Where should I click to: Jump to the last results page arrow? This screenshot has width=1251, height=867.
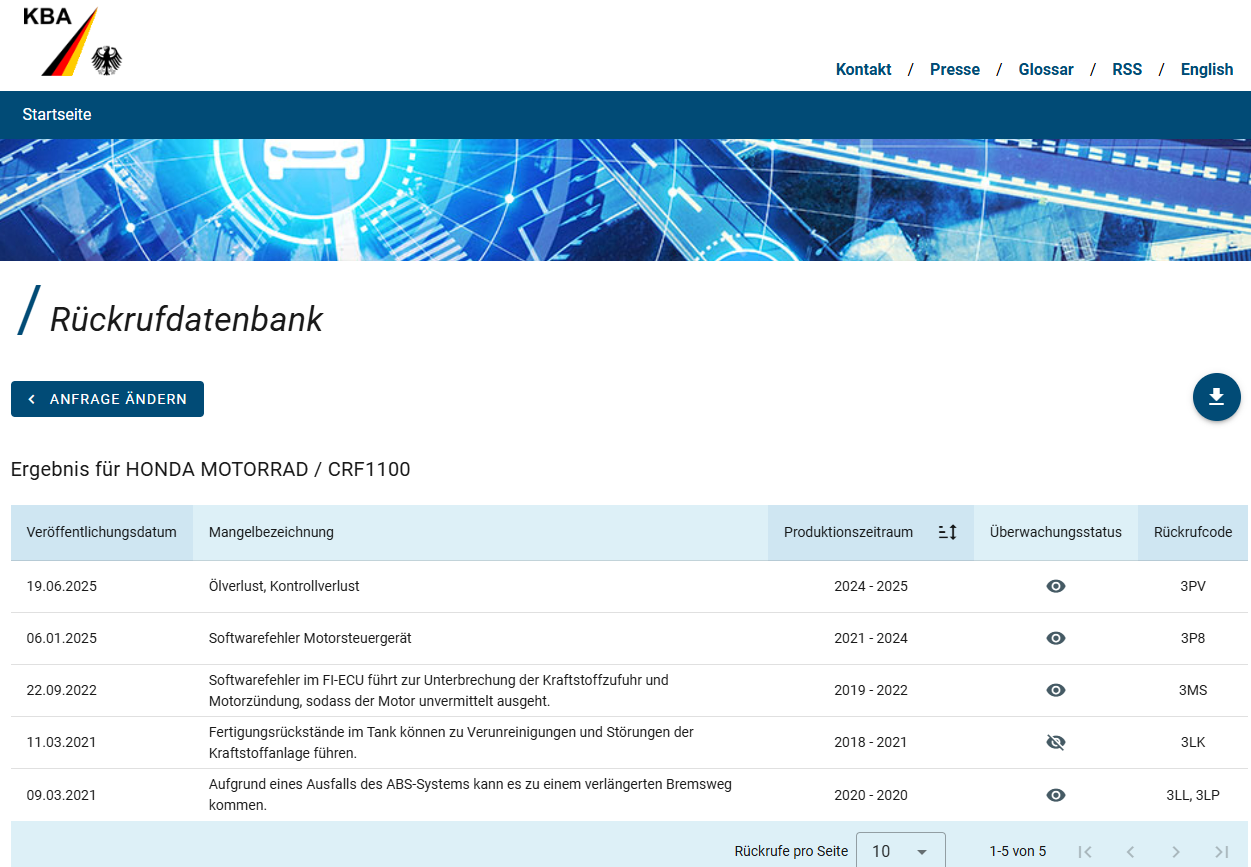point(1221,851)
